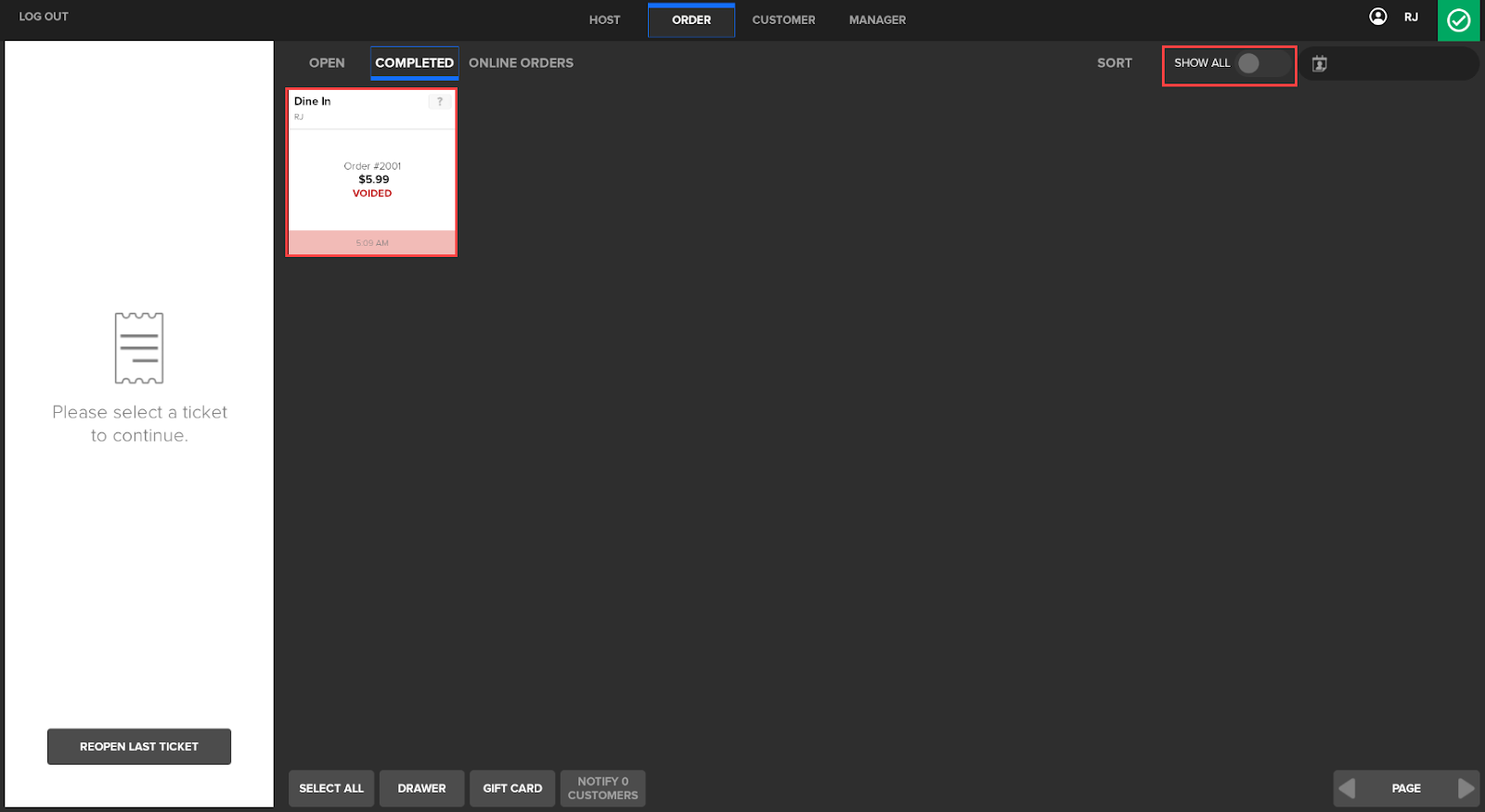Go to previous page with left arrow
Viewport: 1485px width, 812px height.
1348,788
